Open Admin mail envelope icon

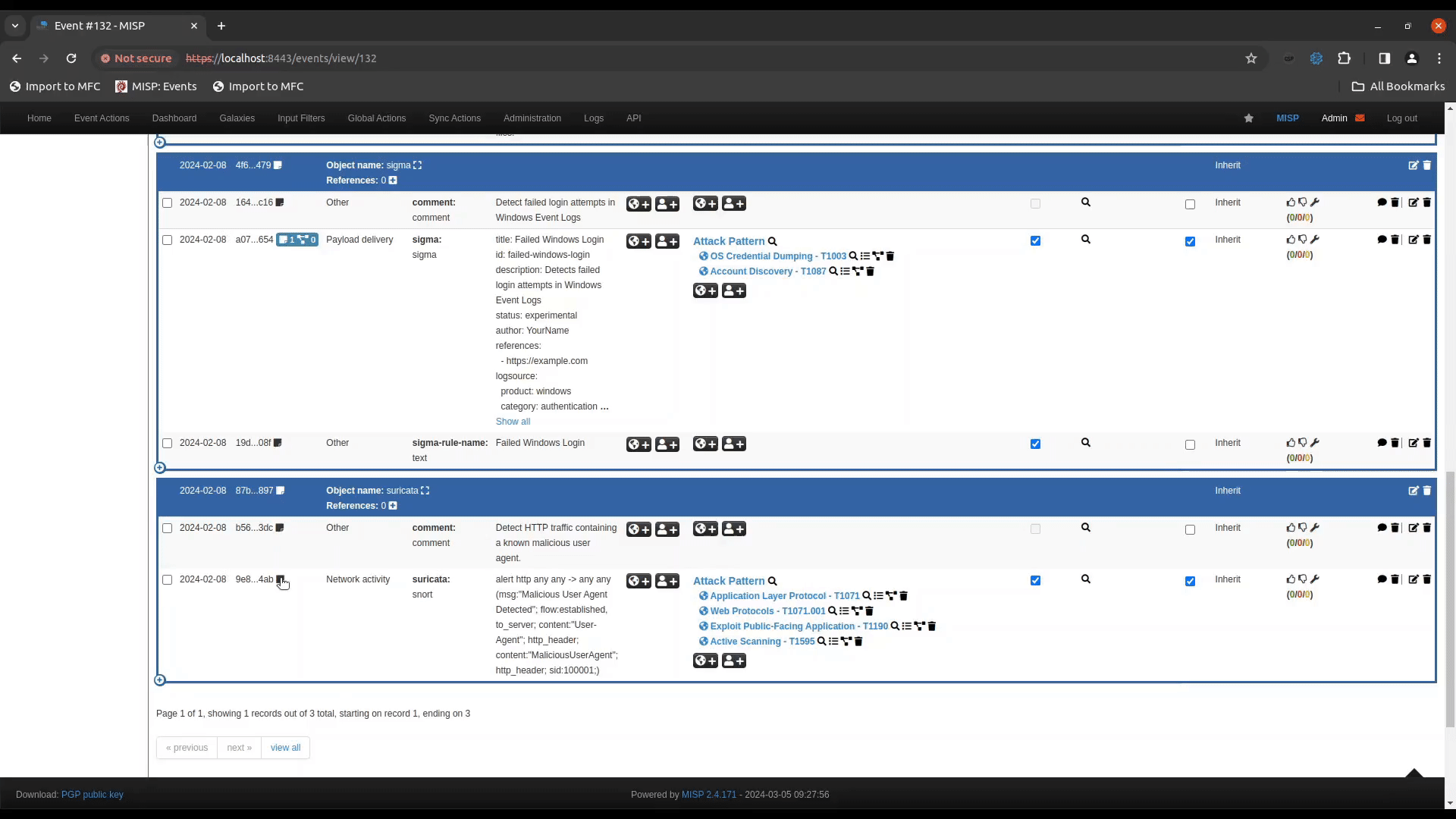[x=1360, y=118]
